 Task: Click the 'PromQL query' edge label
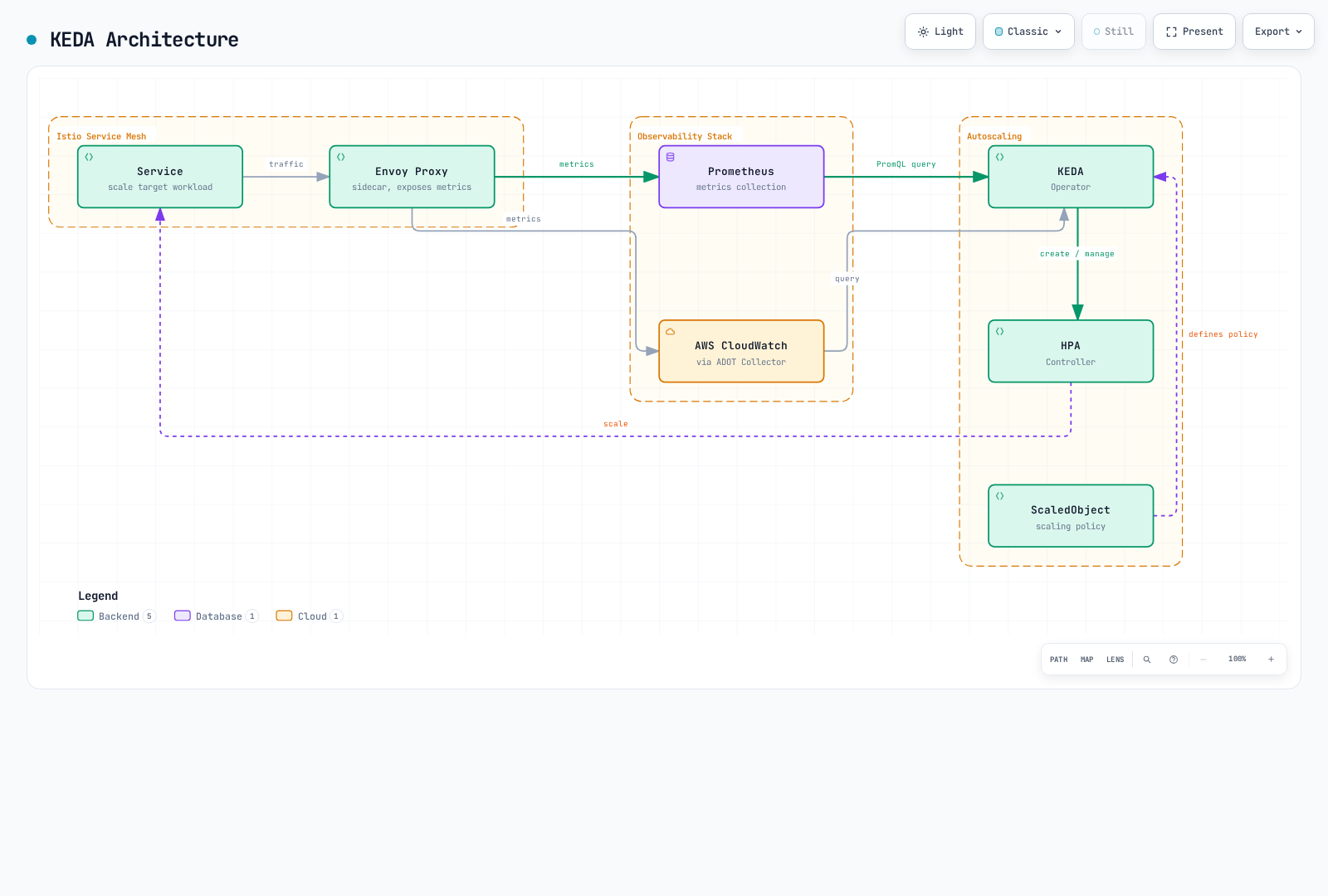(x=906, y=164)
